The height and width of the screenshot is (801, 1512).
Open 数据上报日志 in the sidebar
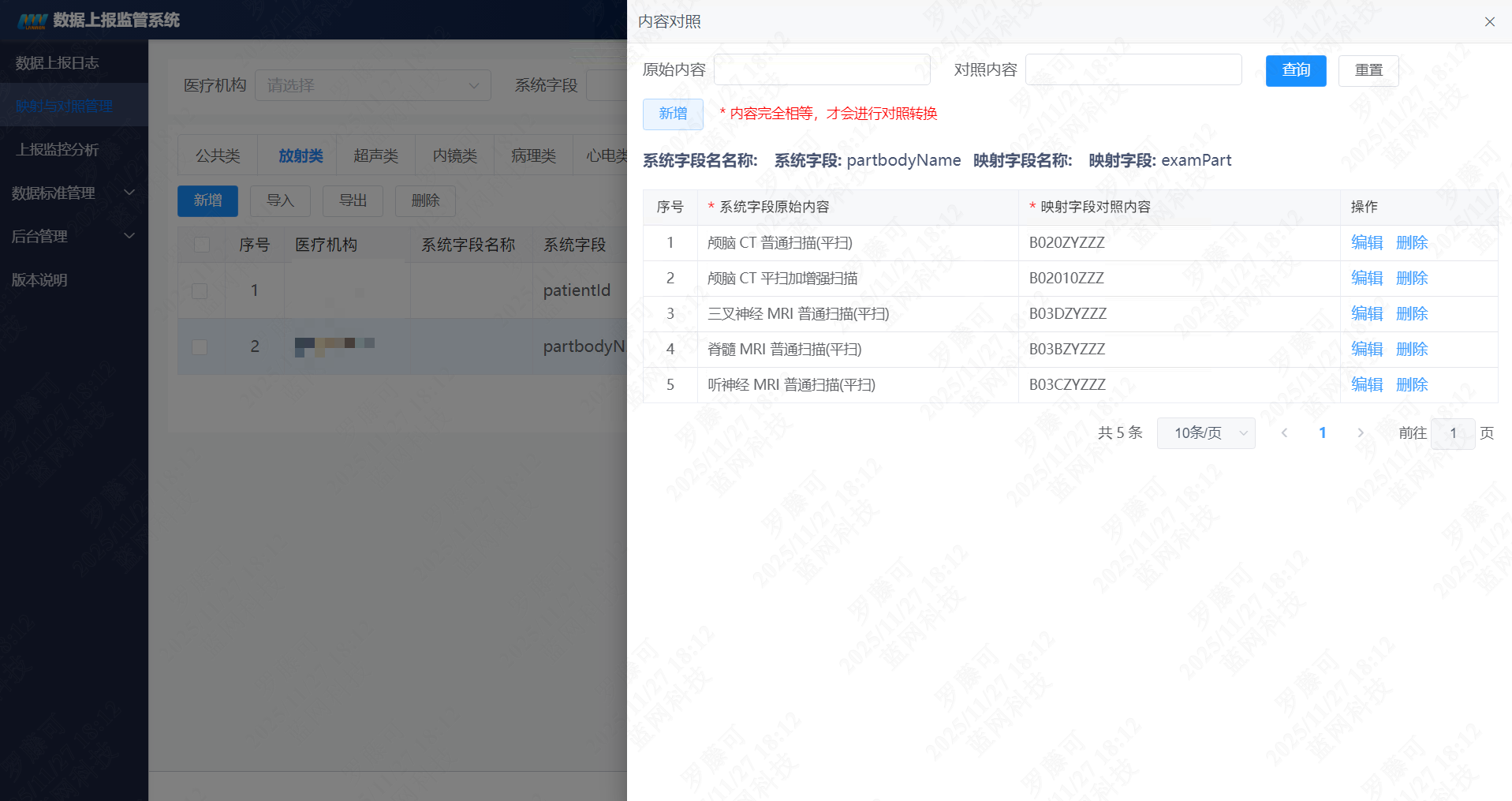click(58, 63)
